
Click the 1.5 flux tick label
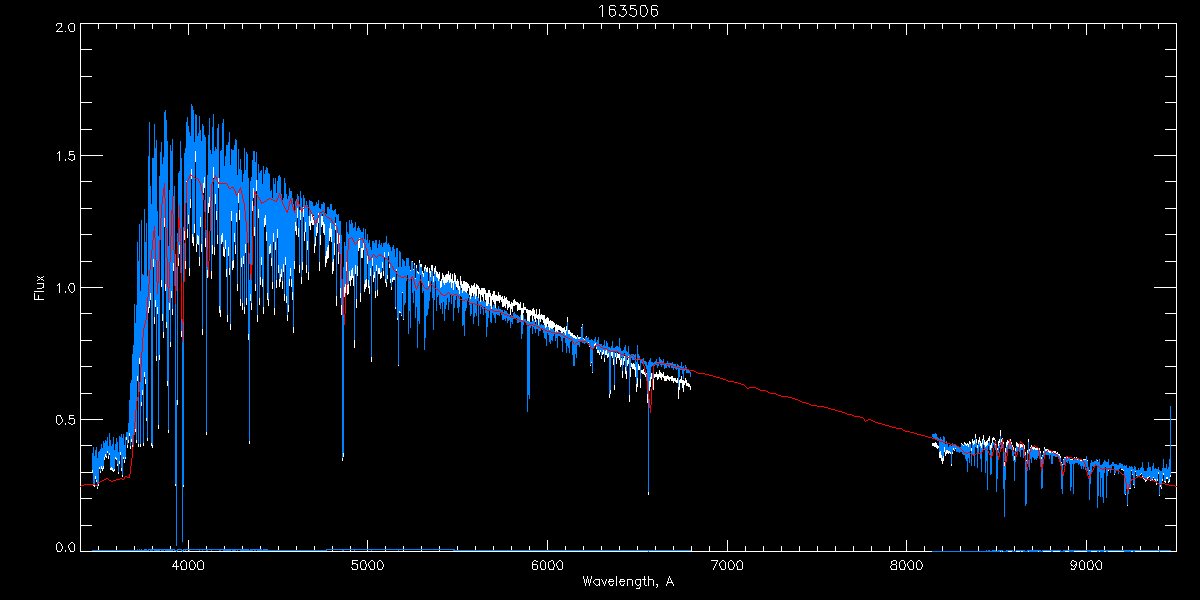tap(64, 156)
